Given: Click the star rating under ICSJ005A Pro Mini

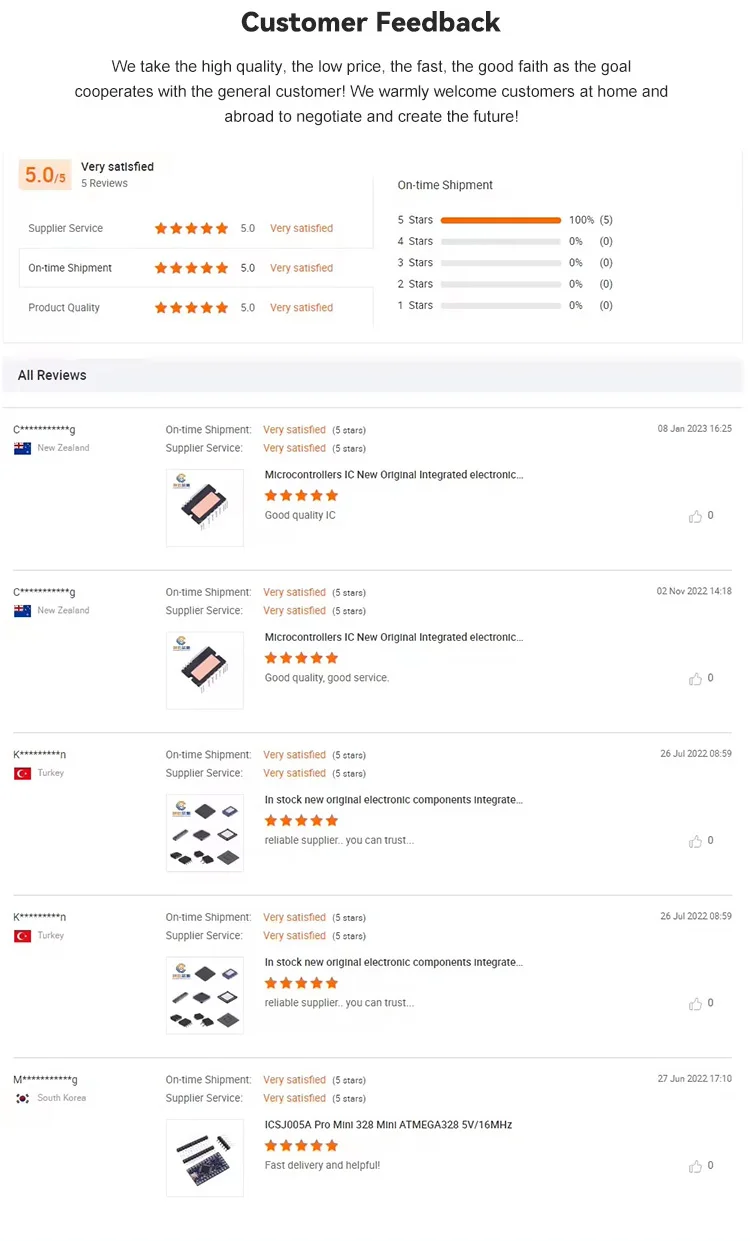Looking at the screenshot, I should click(301, 1146).
